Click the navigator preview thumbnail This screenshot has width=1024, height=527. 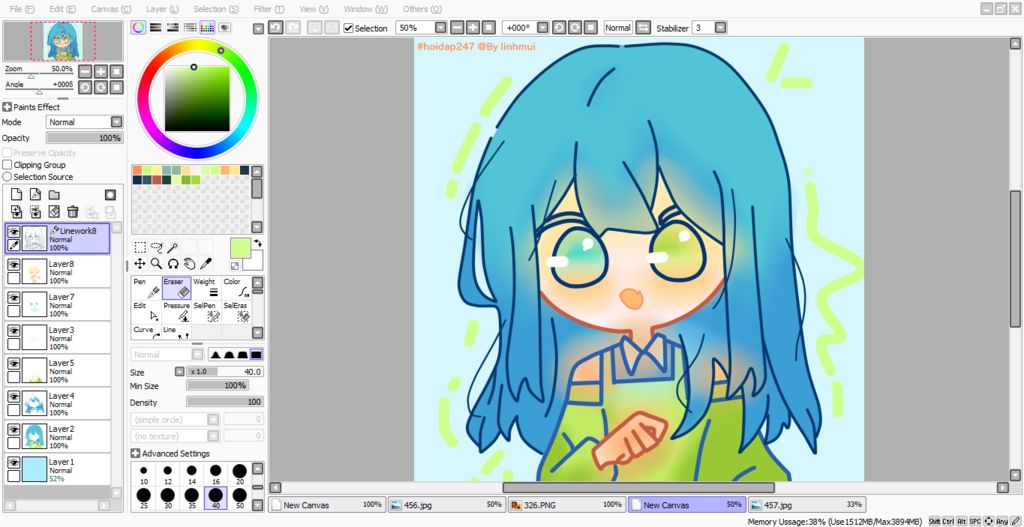(63, 40)
